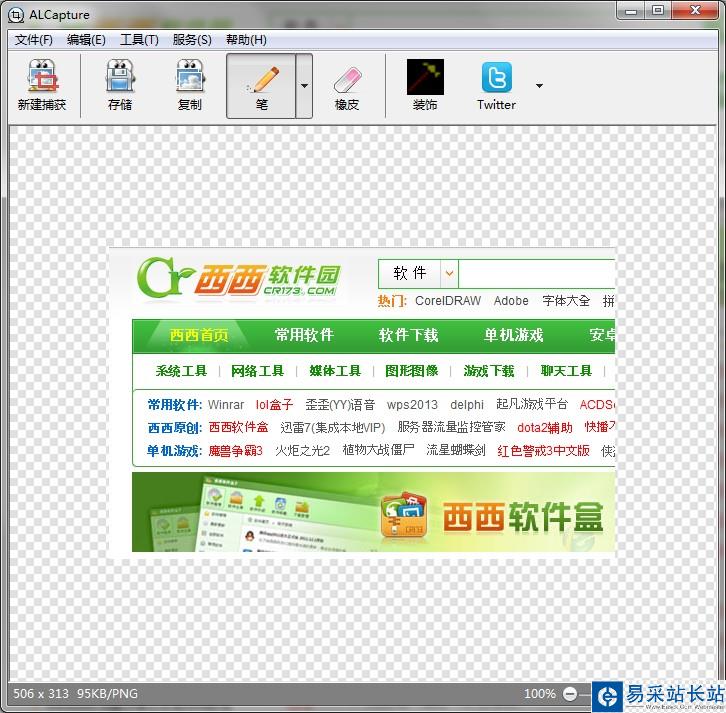Screen dimensions: 726x713
Task: Click the 506 x 313 size status text
Action: pos(41,694)
